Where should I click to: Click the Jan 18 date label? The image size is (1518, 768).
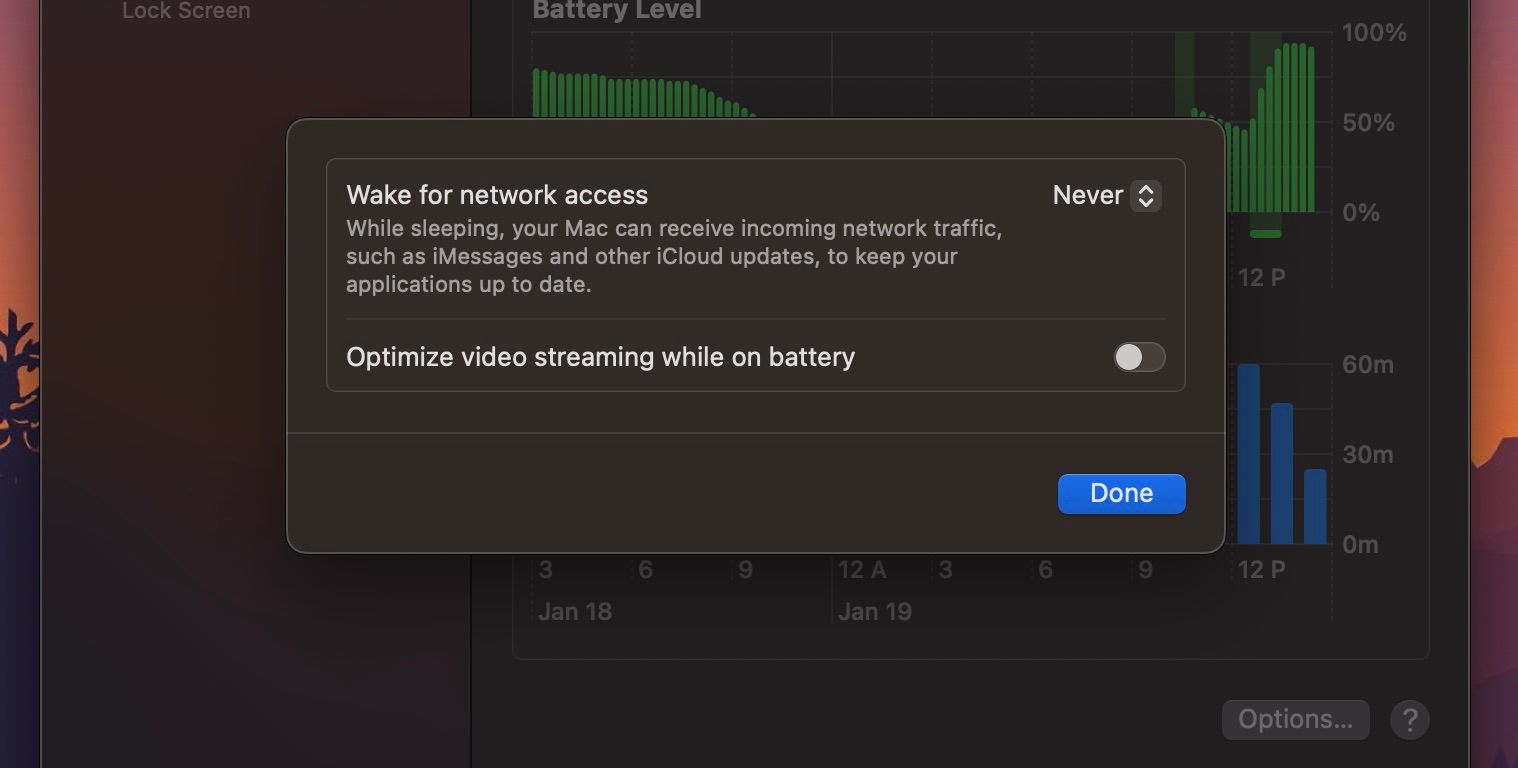point(575,611)
